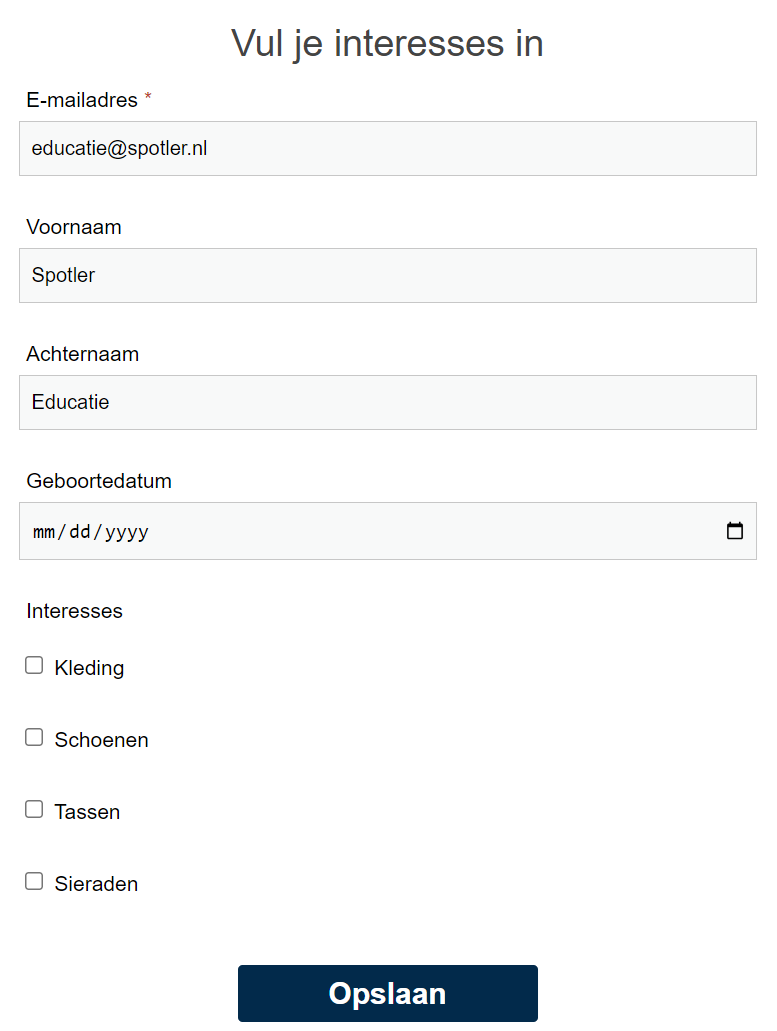Click the Achternaam label text
The height and width of the screenshot is (1031, 777).
click(83, 354)
